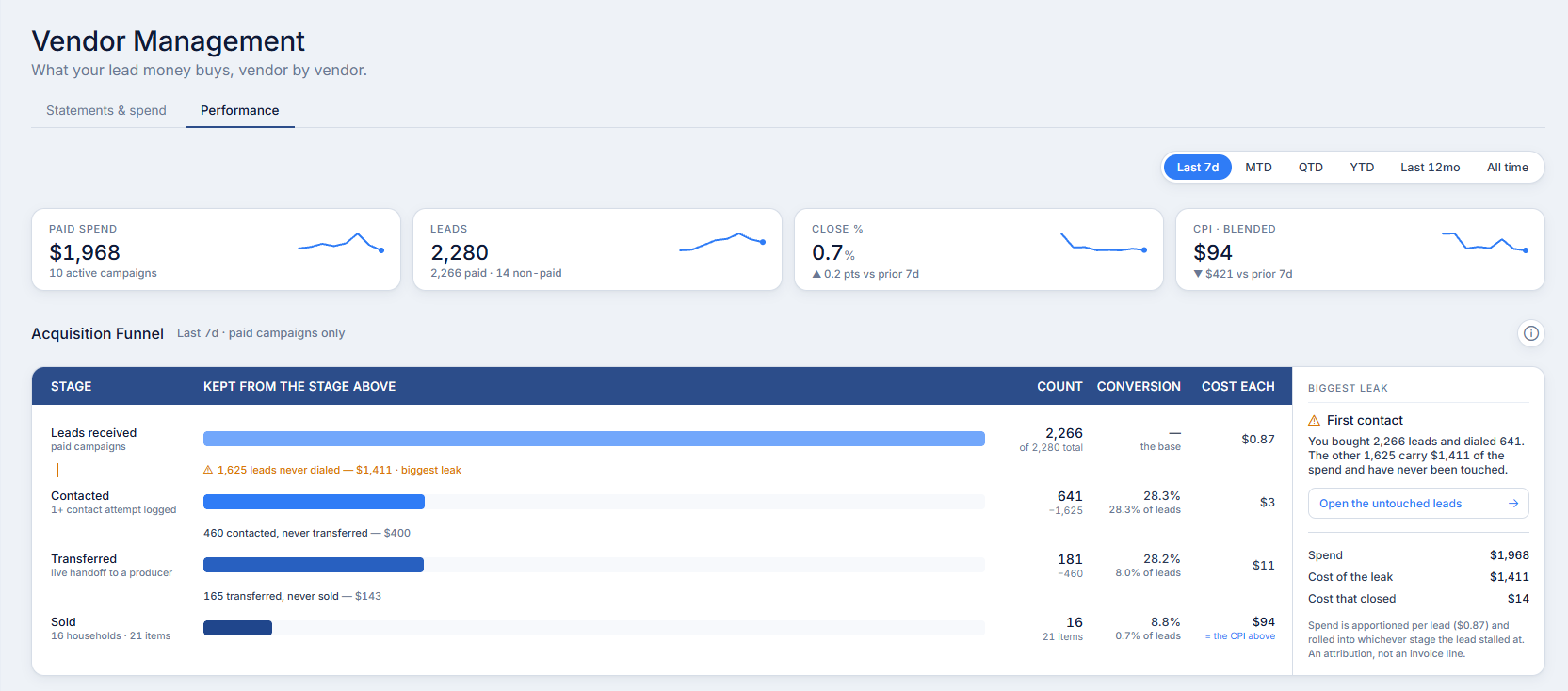
Task: Click the $1,968 paid spend value
Action: 85,252
